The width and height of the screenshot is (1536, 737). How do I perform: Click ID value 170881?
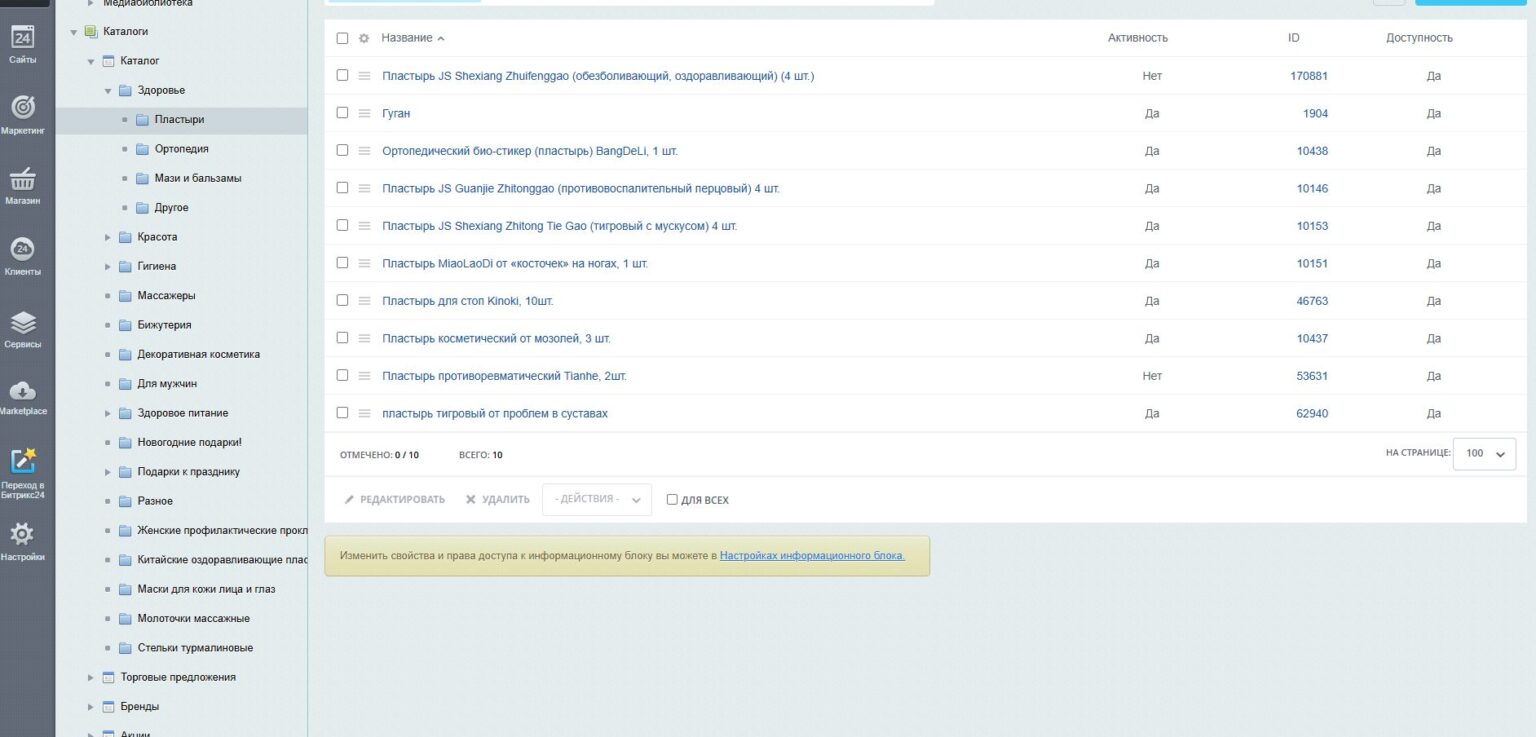point(1309,76)
